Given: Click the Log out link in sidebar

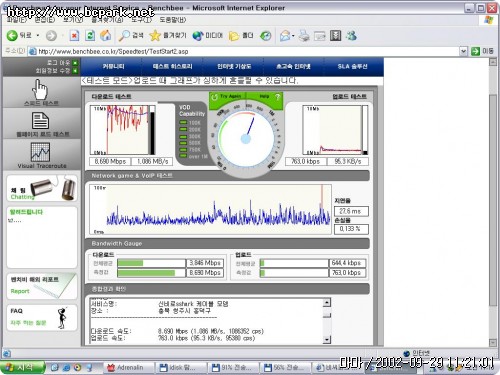Looking at the screenshot, I should click(58, 62).
